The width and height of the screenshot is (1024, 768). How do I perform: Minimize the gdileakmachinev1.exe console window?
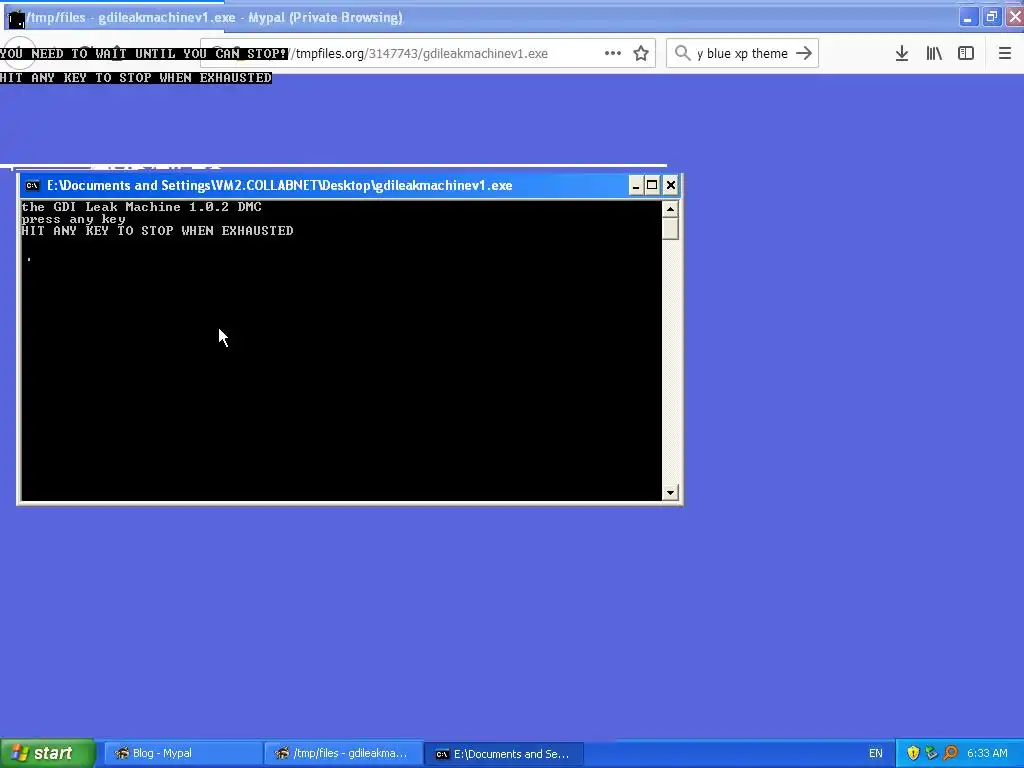tap(635, 185)
